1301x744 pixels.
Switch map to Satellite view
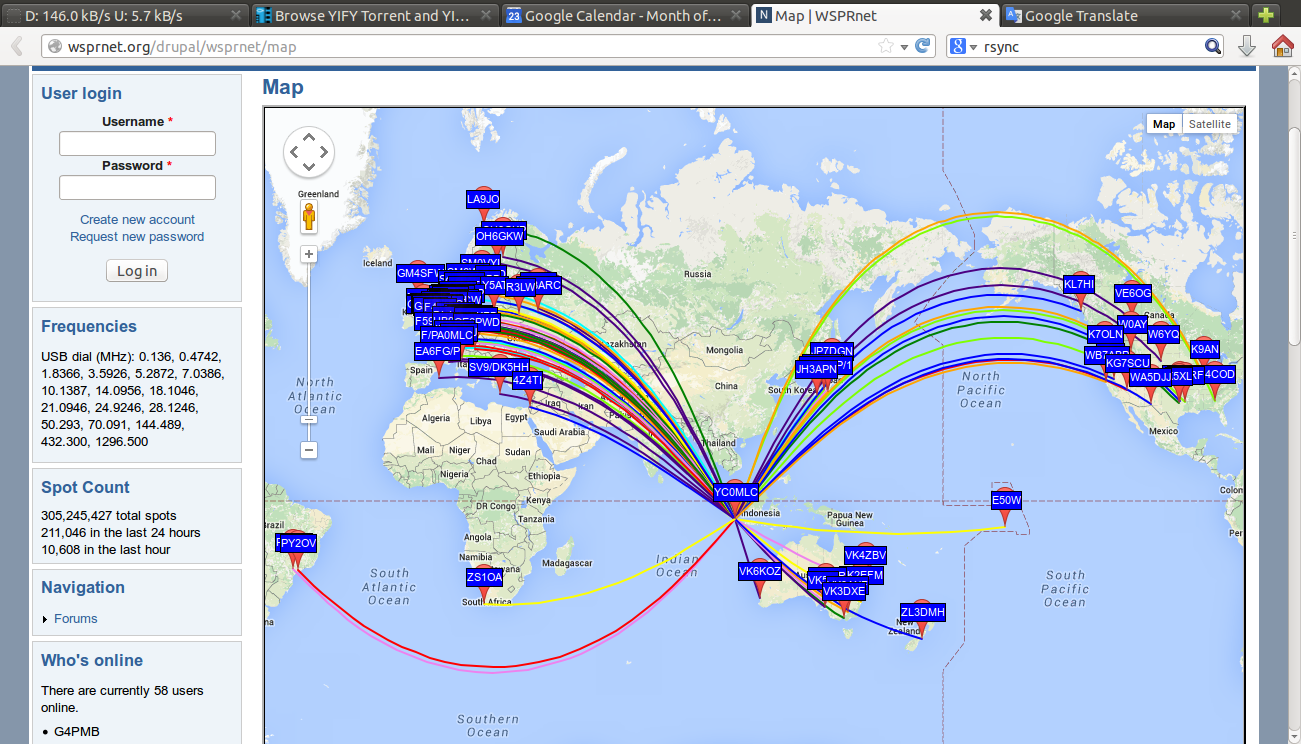[x=1210, y=124]
